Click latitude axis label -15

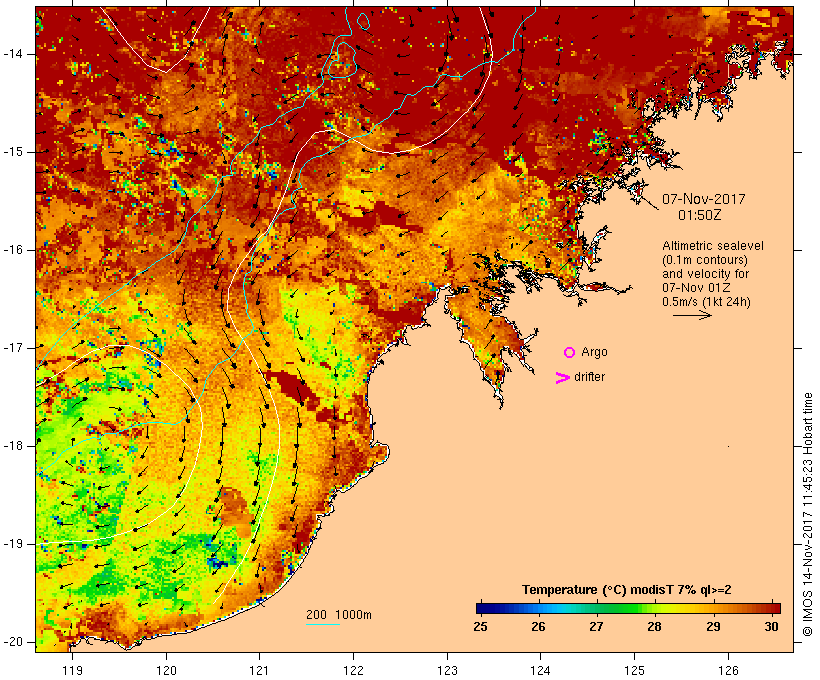coord(13,152)
